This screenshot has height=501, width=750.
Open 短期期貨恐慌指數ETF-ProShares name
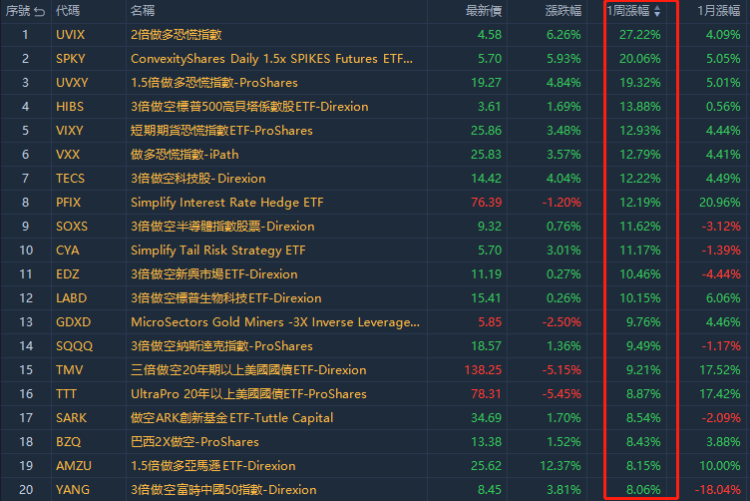click(221, 131)
